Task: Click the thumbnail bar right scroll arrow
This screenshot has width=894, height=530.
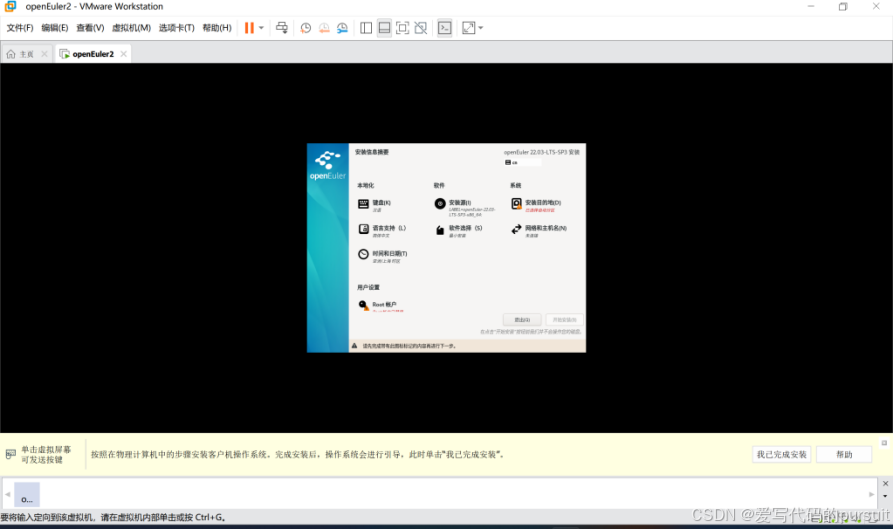Action: 871,495
